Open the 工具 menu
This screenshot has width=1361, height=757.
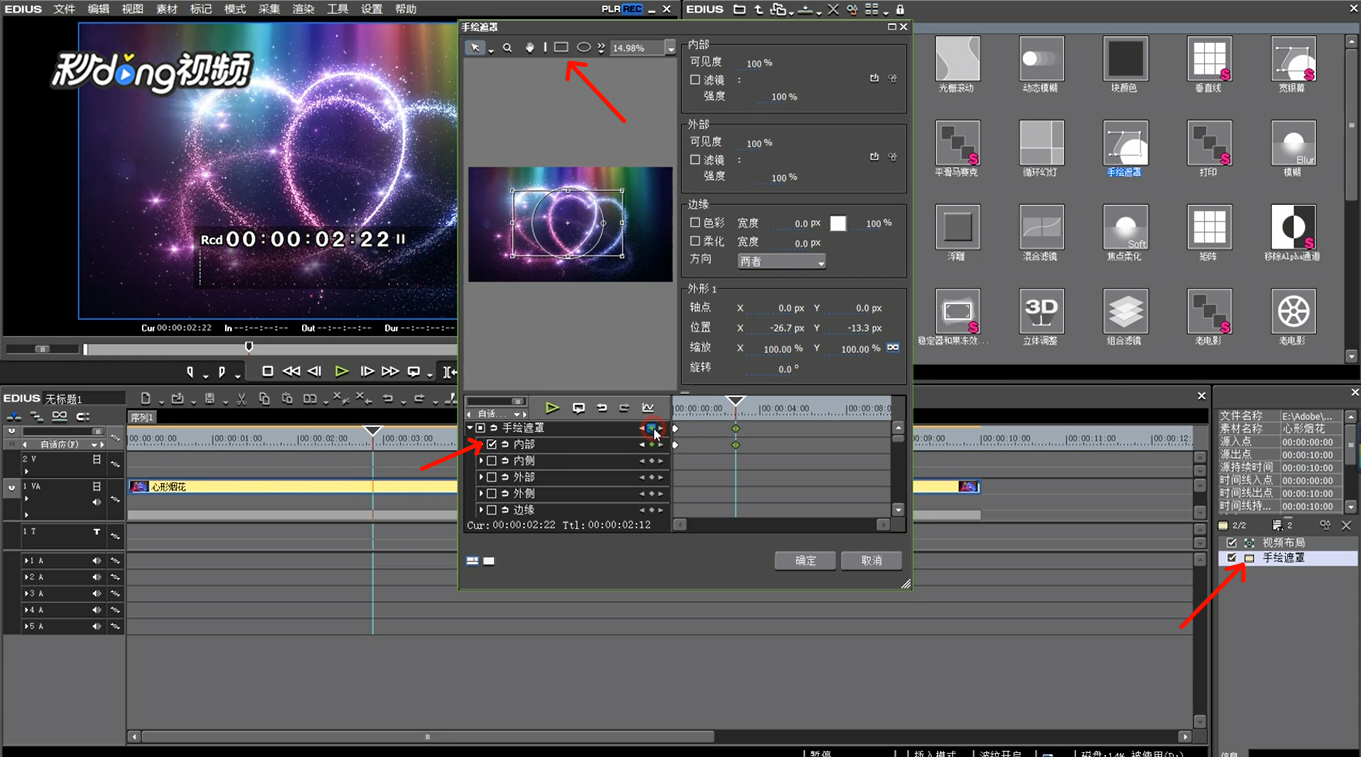pos(338,9)
